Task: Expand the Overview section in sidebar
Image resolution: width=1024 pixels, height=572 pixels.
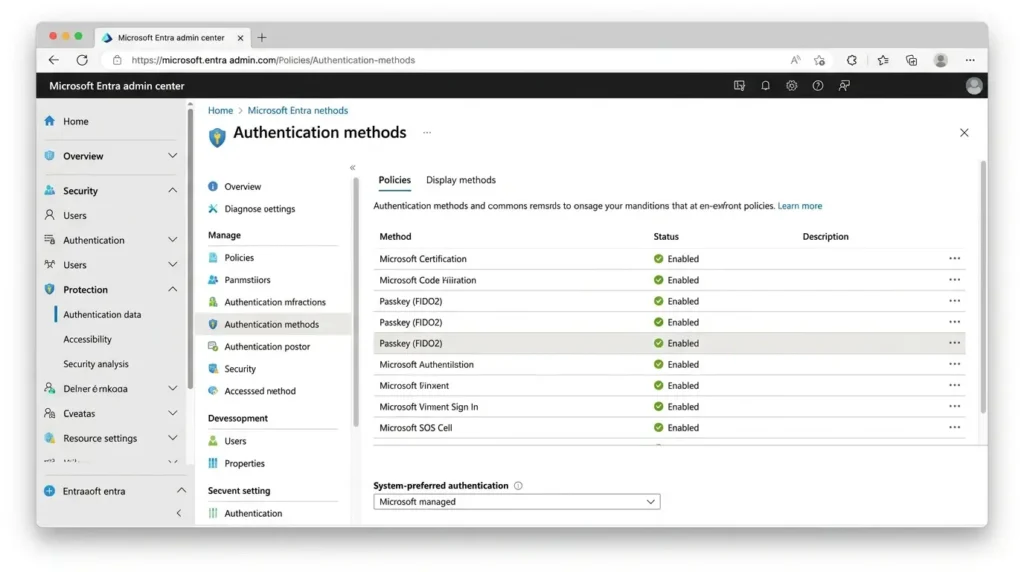Action: click(172, 155)
